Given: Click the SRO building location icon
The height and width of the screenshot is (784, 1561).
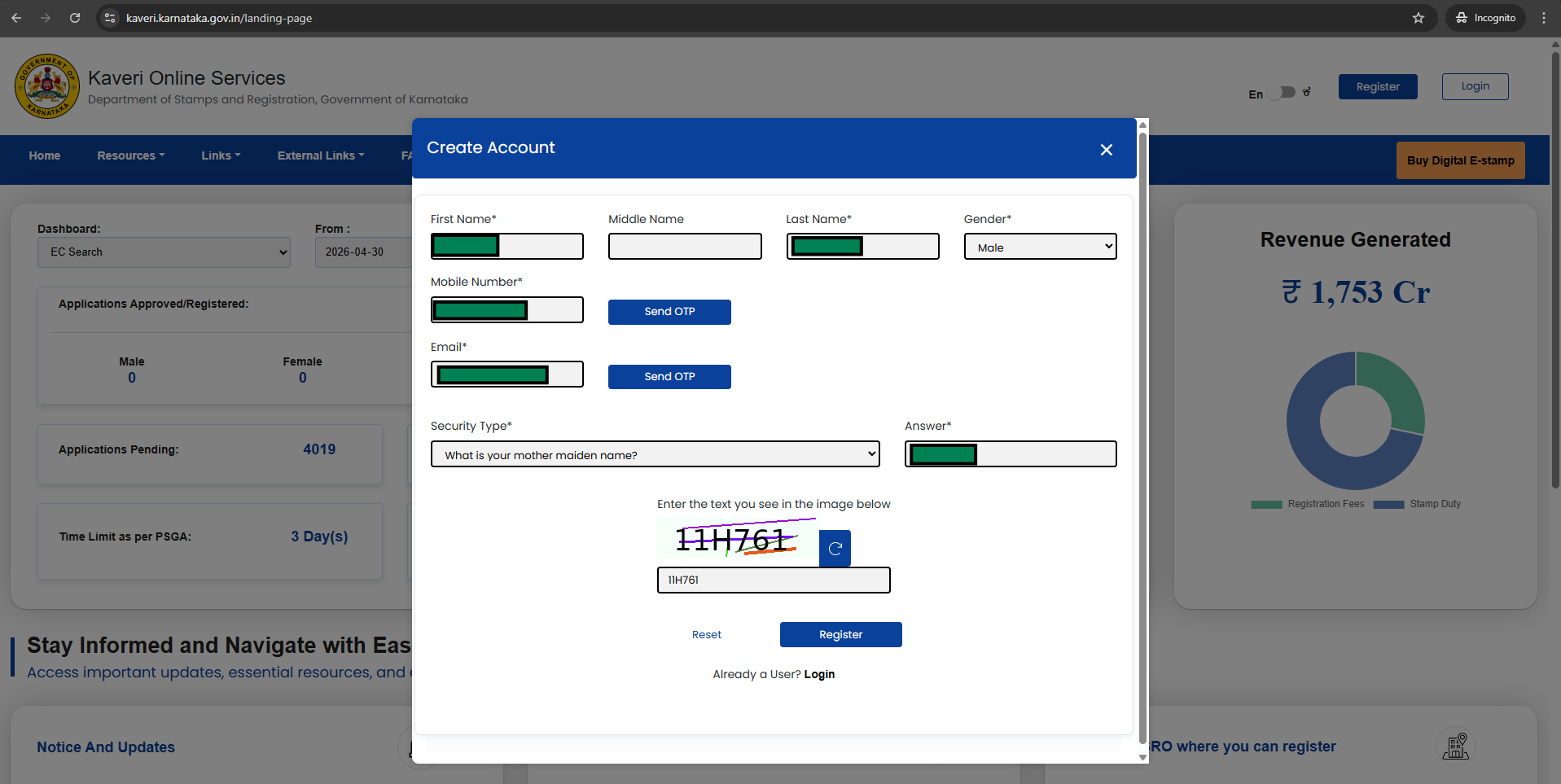Looking at the screenshot, I should click(x=1456, y=746).
